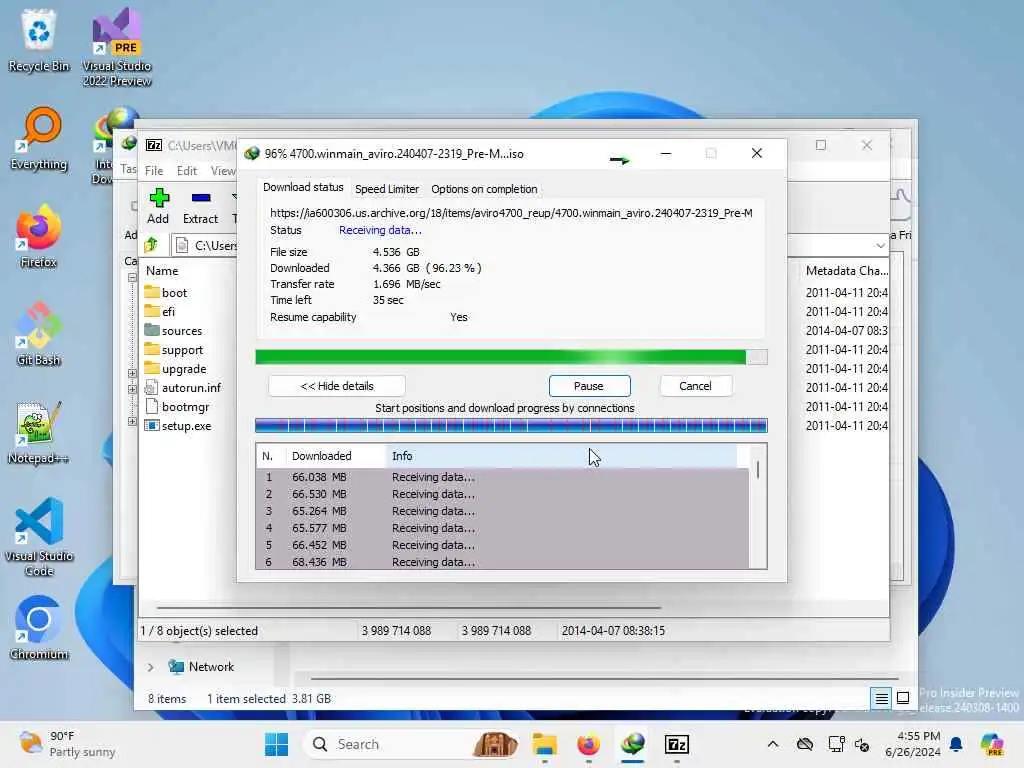The height and width of the screenshot is (768, 1024).
Task: Select the sources folder in 7-Zip
Action: click(x=173, y=330)
